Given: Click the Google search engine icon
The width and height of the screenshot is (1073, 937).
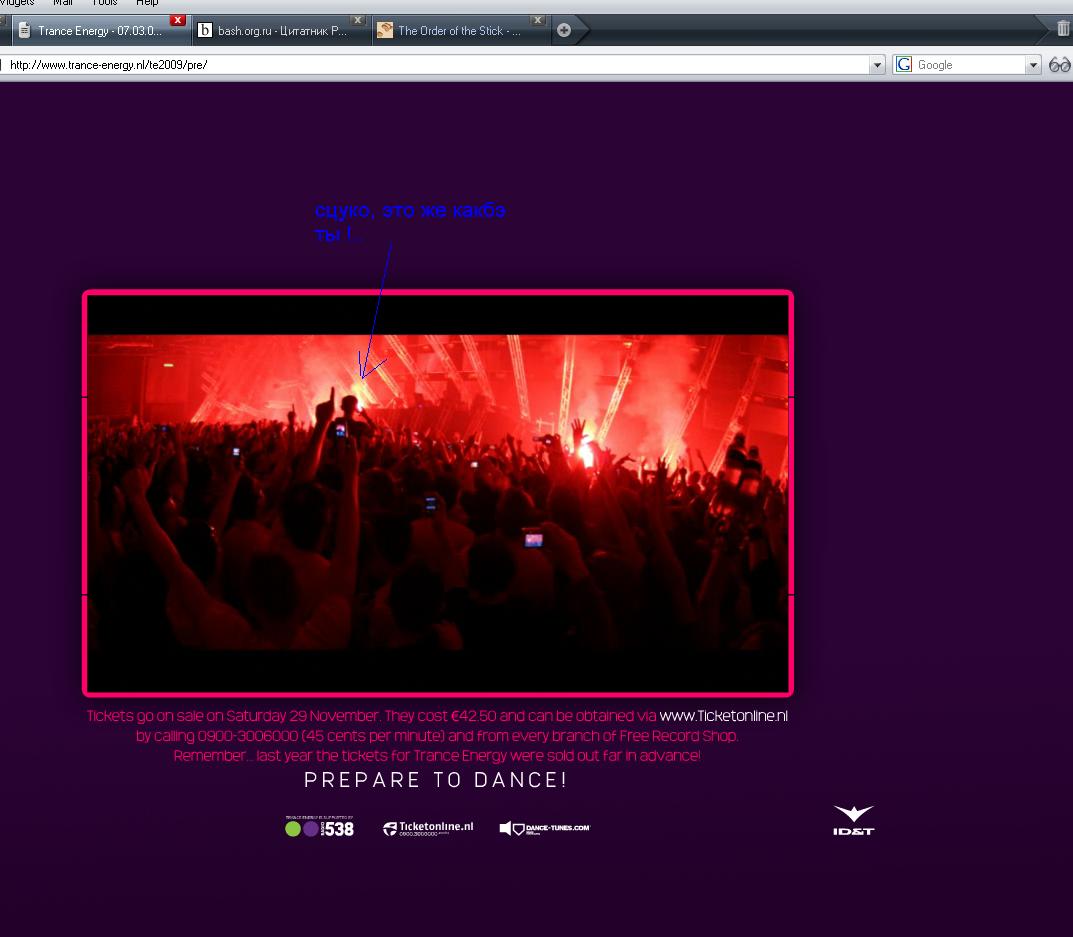Looking at the screenshot, I should click(x=904, y=65).
